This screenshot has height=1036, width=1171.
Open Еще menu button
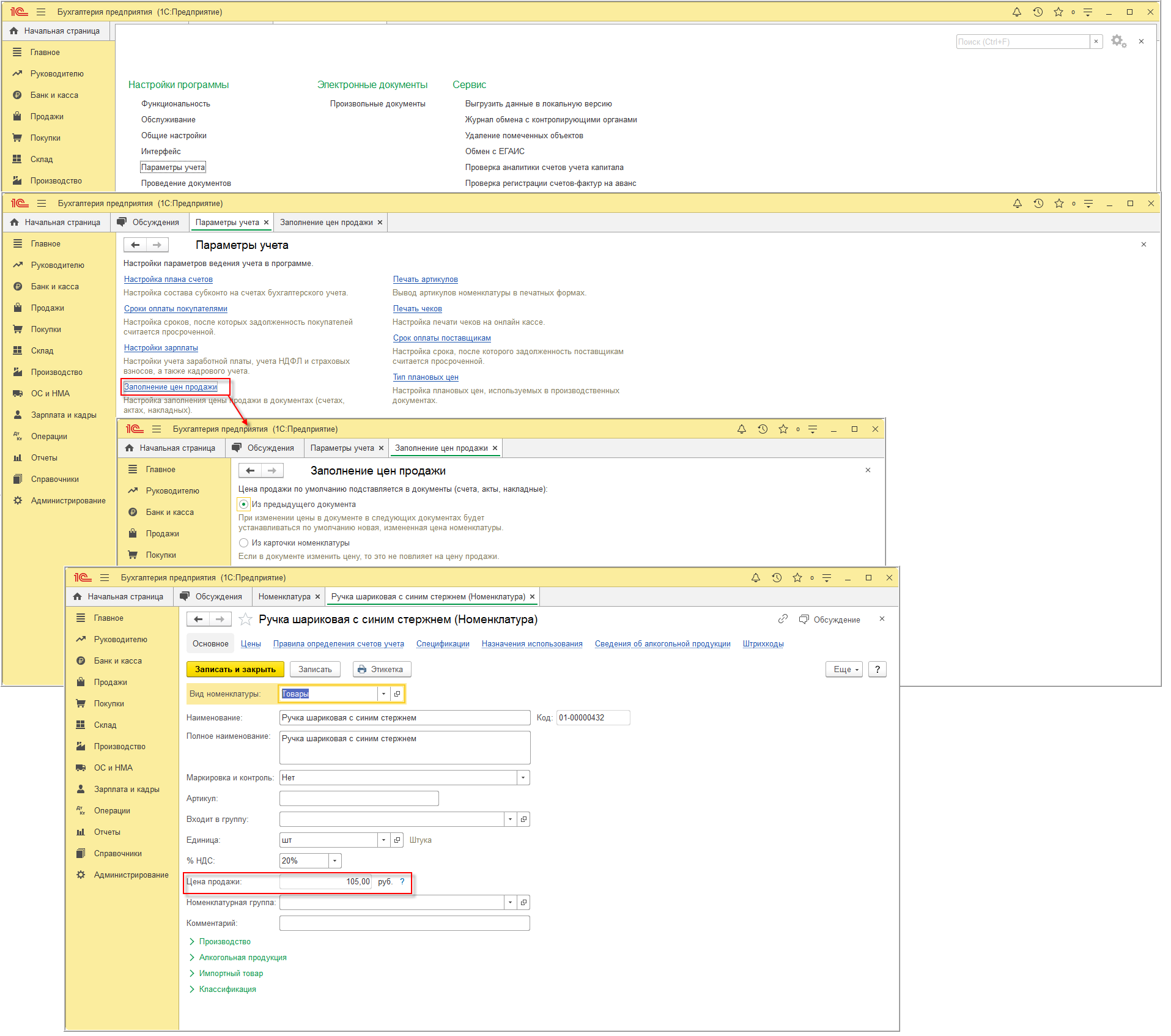click(844, 669)
